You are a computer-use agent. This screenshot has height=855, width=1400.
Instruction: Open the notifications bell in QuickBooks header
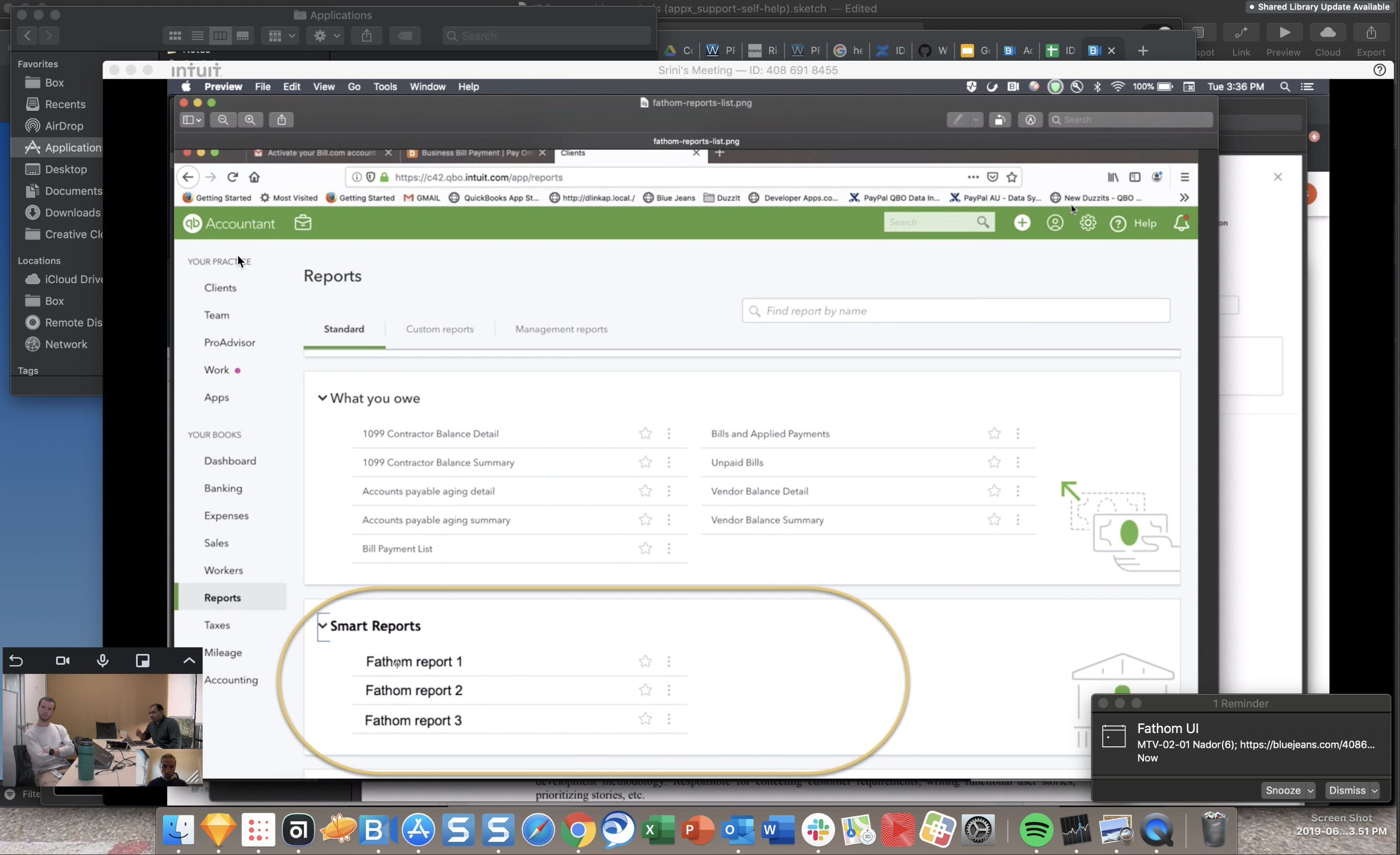coord(1181,223)
